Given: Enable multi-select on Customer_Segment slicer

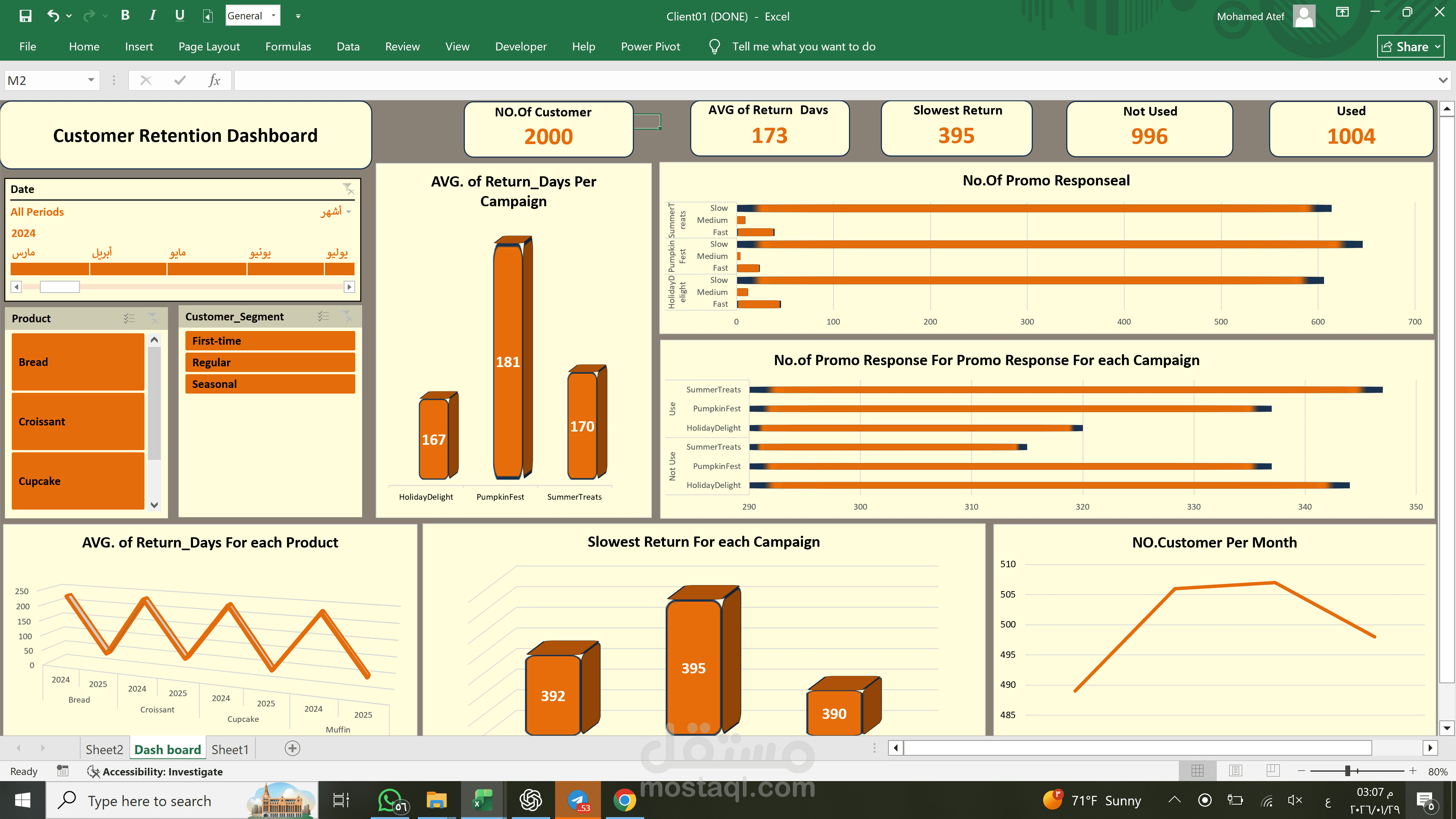Looking at the screenshot, I should [324, 316].
